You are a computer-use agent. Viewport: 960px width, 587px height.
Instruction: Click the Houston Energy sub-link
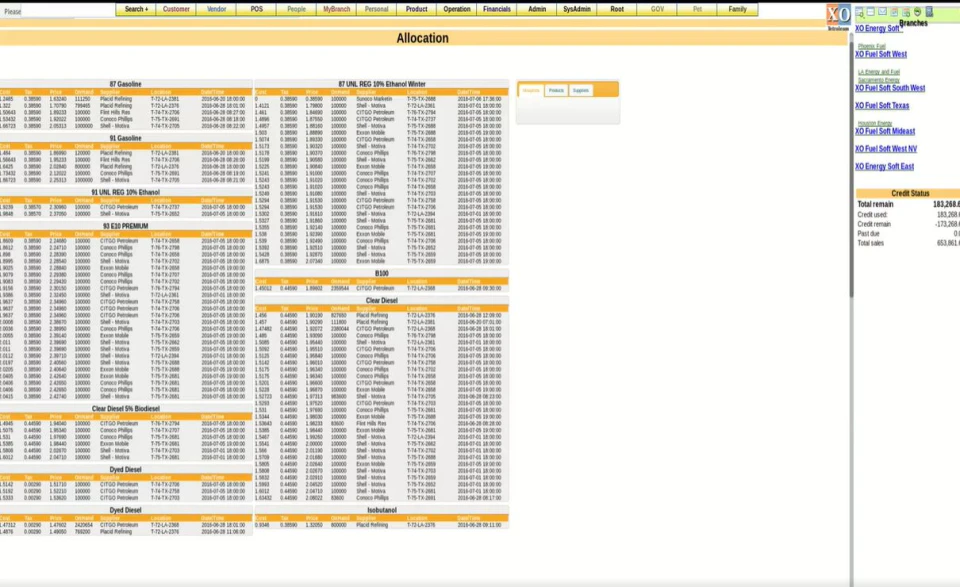click(x=874, y=123)
